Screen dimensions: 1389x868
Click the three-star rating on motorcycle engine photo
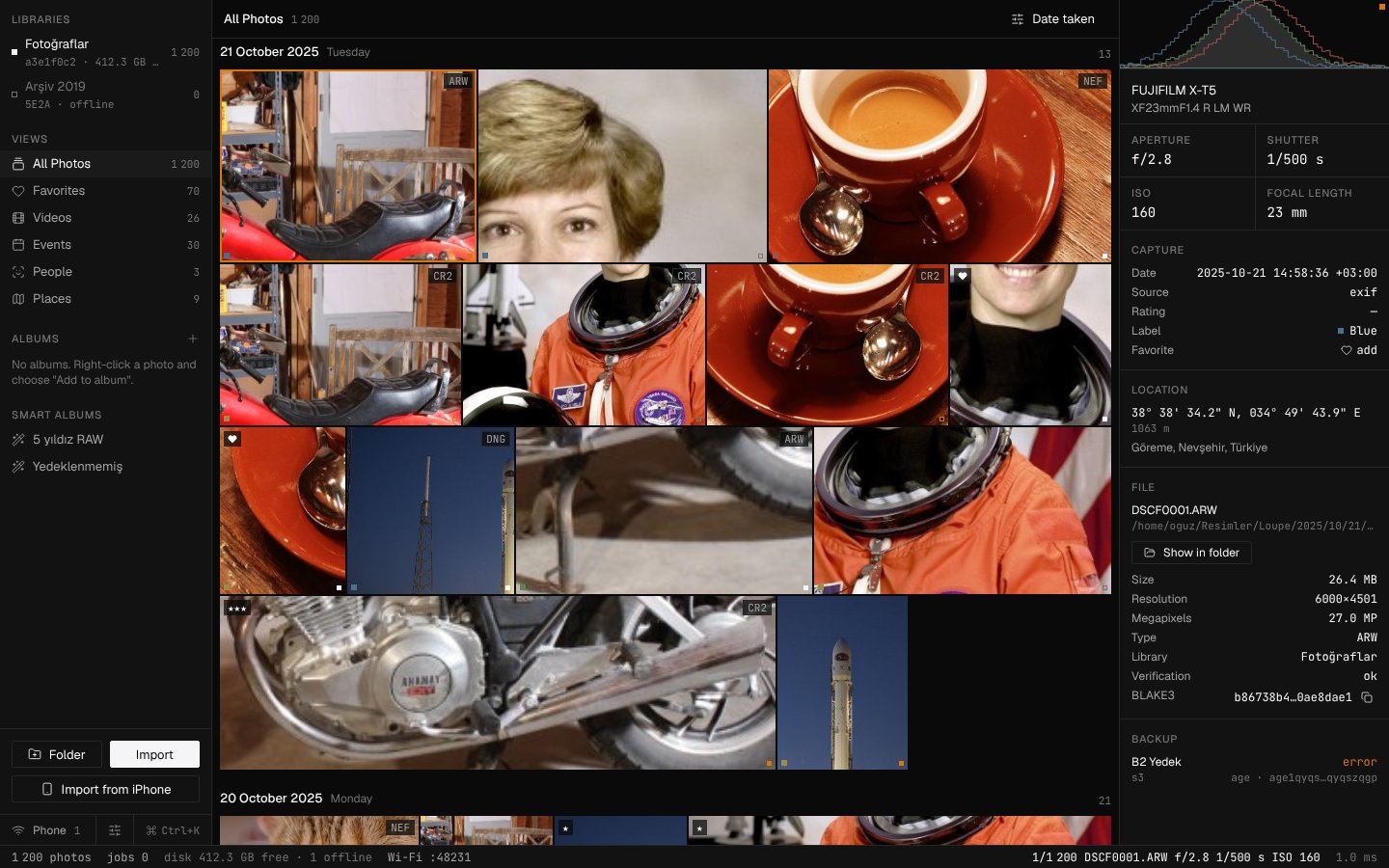tap(237, 609)
